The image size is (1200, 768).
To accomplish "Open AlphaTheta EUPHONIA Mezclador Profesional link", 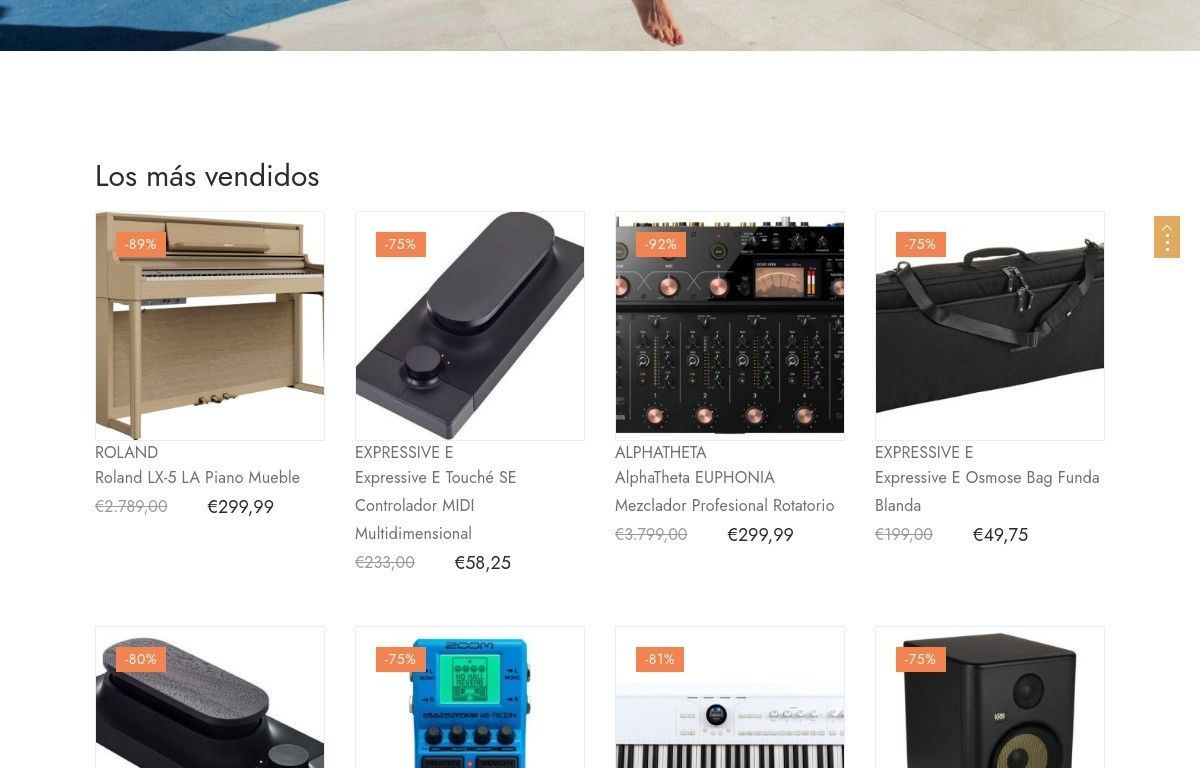I will pyautogui.click(x=725, y=492).
